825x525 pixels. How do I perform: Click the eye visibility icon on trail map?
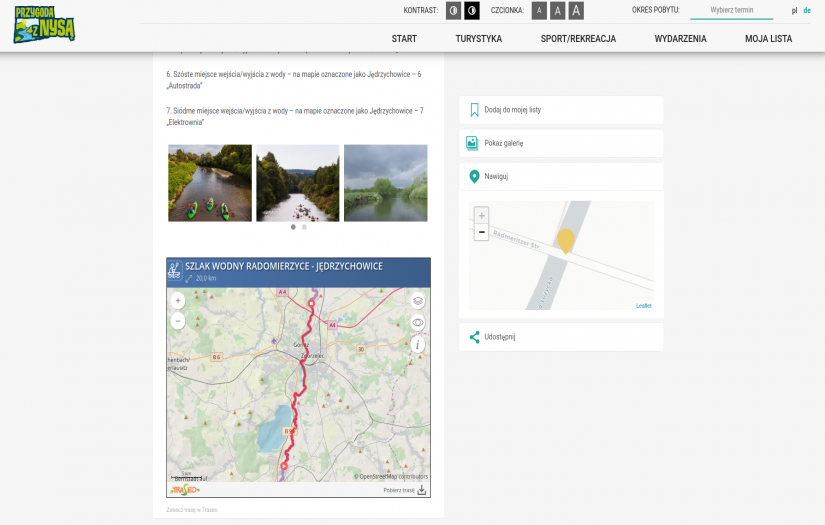(x=418, y=322)
